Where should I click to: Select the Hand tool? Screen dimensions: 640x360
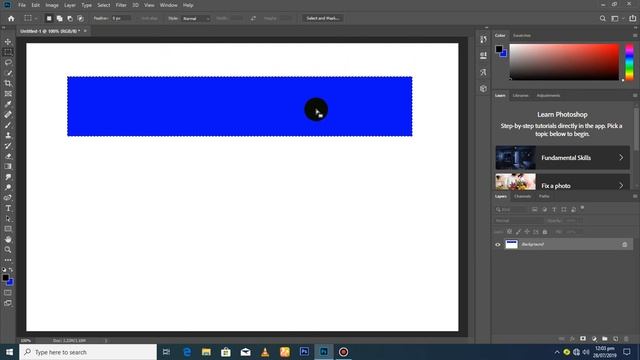pos(8,240)
